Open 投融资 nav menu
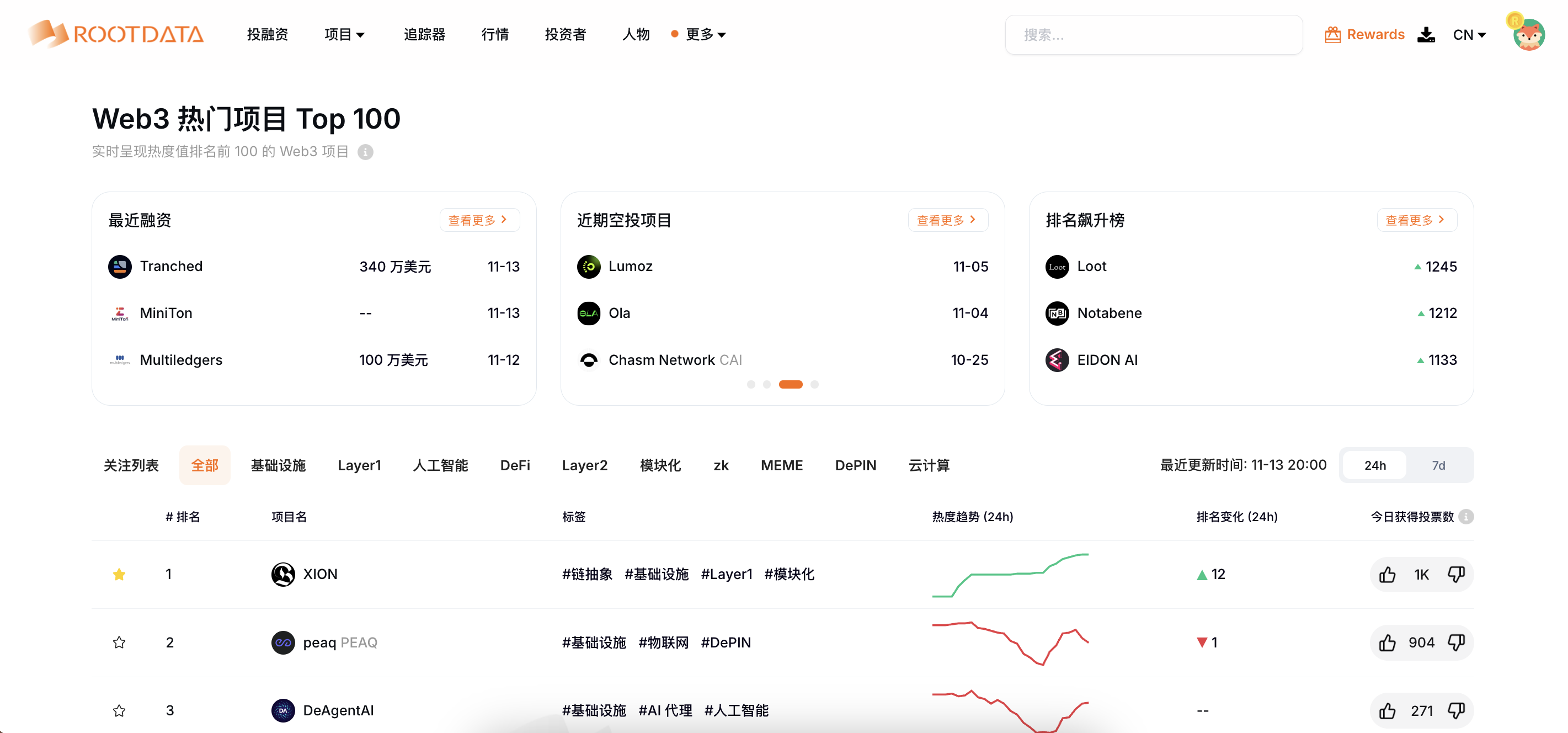This screenshot has width=1568, height=733. [267, 35]
